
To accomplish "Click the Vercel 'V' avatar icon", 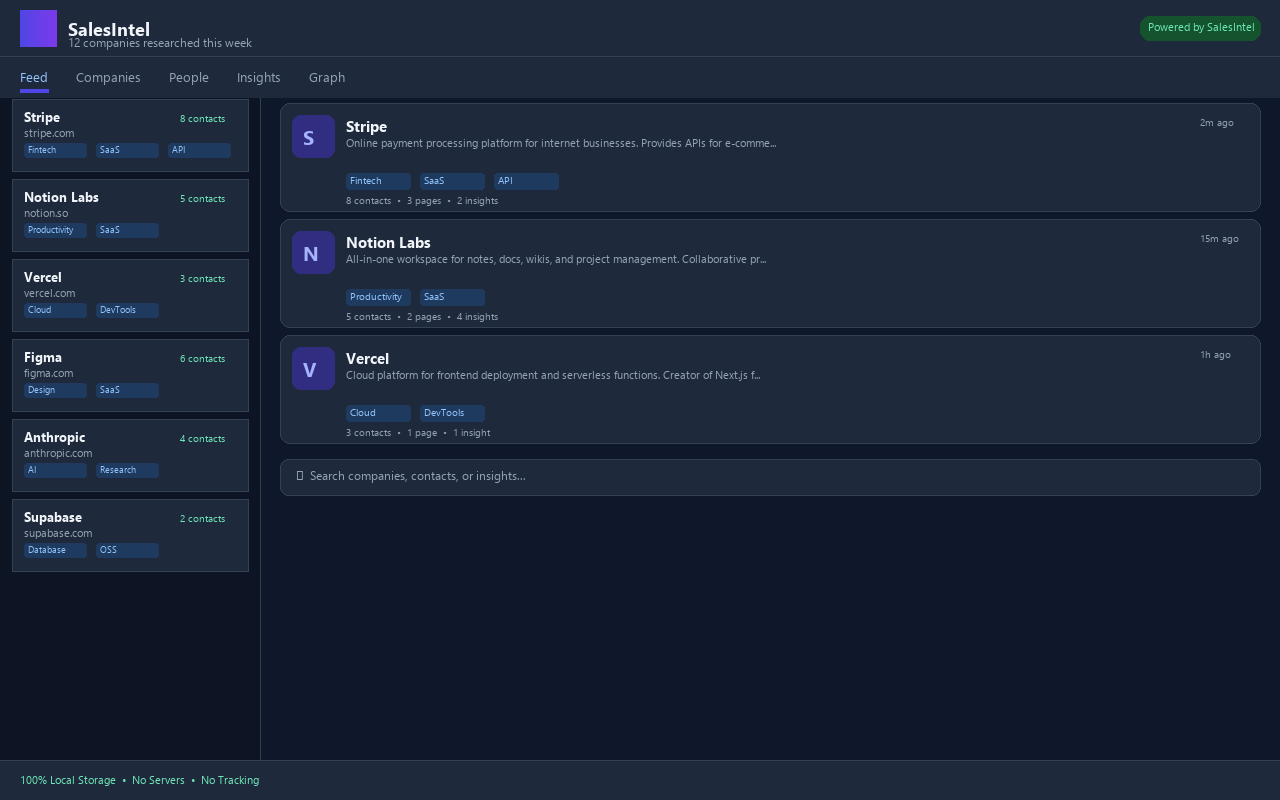I will (313, 368).
